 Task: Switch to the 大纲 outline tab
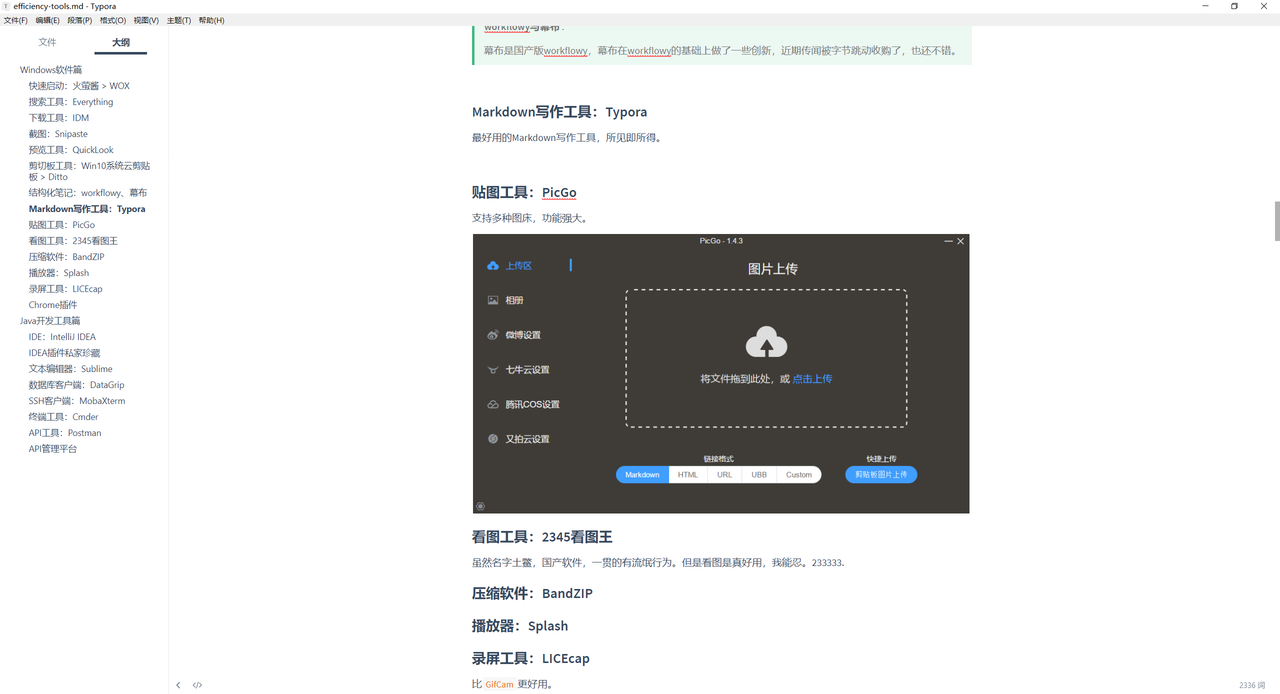tap(121, 42)
